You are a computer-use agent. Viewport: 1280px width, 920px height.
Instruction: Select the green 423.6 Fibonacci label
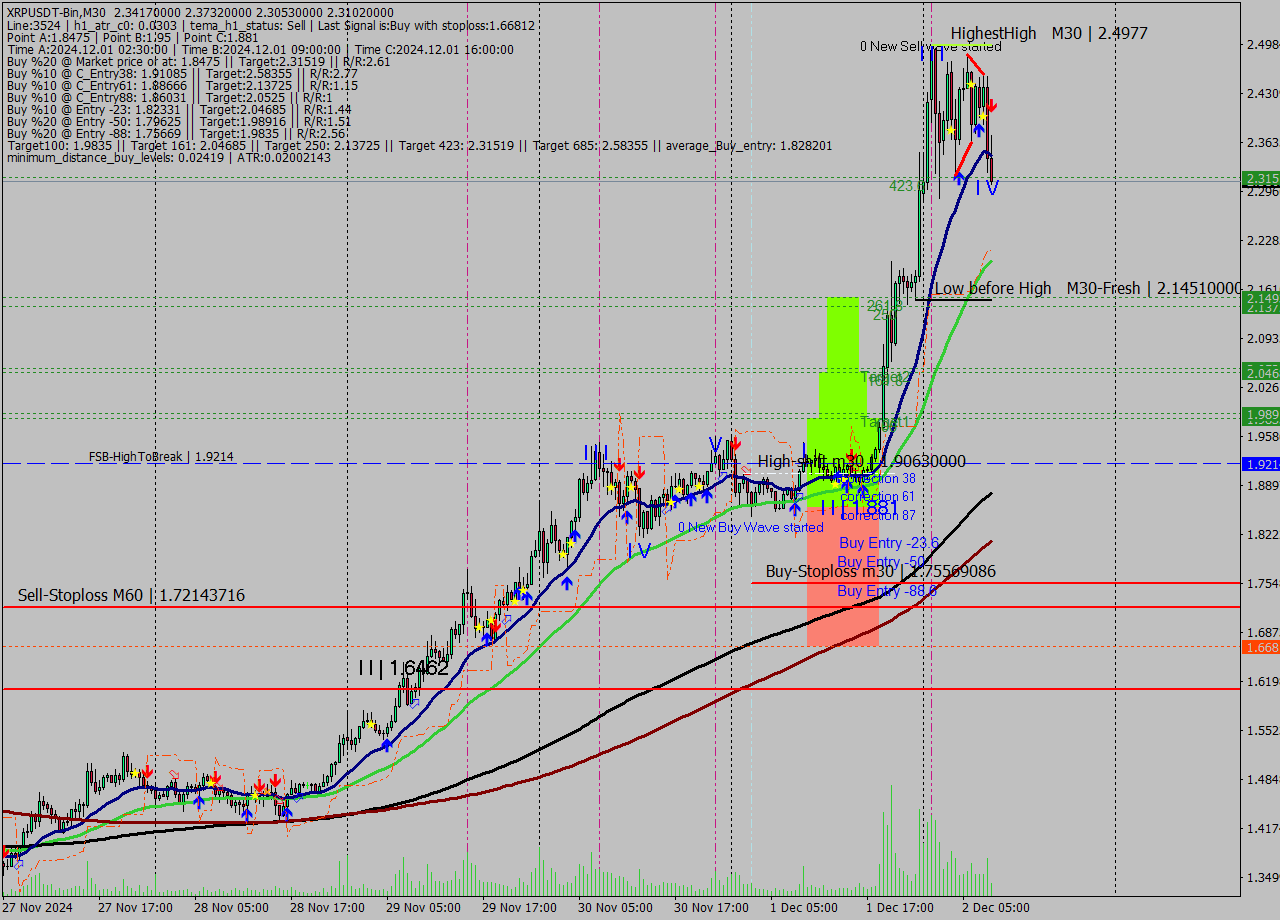click(x=906, y=185)
